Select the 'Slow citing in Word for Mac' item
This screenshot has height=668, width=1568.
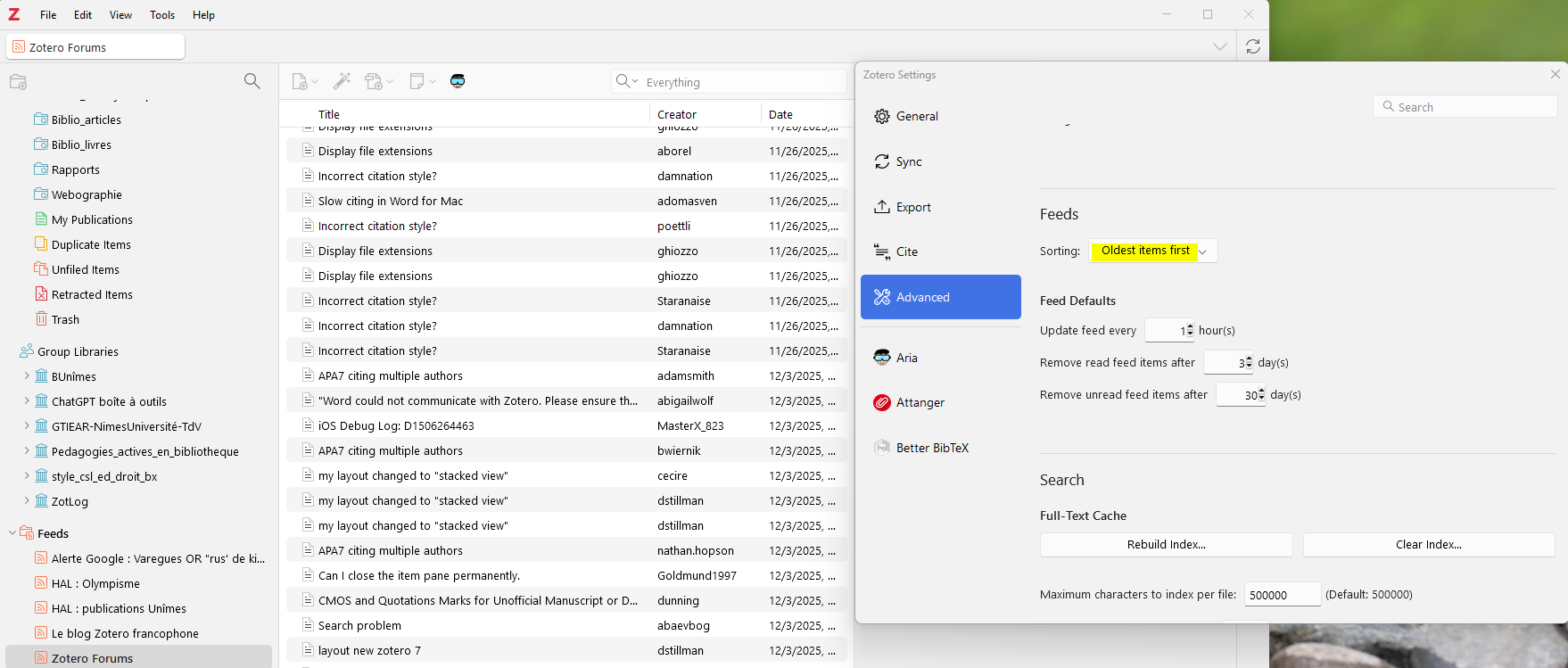coord(567,201)
